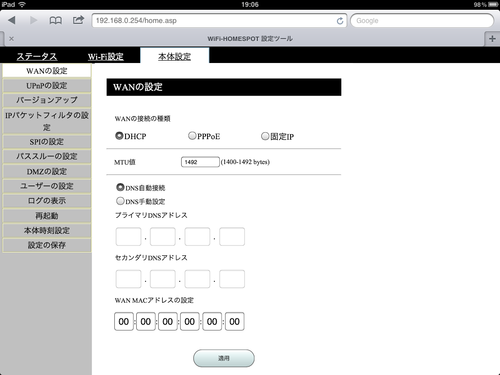Click the (1400-1492 bytes) hint text
This screenshot has height=375, width=500.
pos(245,162)
